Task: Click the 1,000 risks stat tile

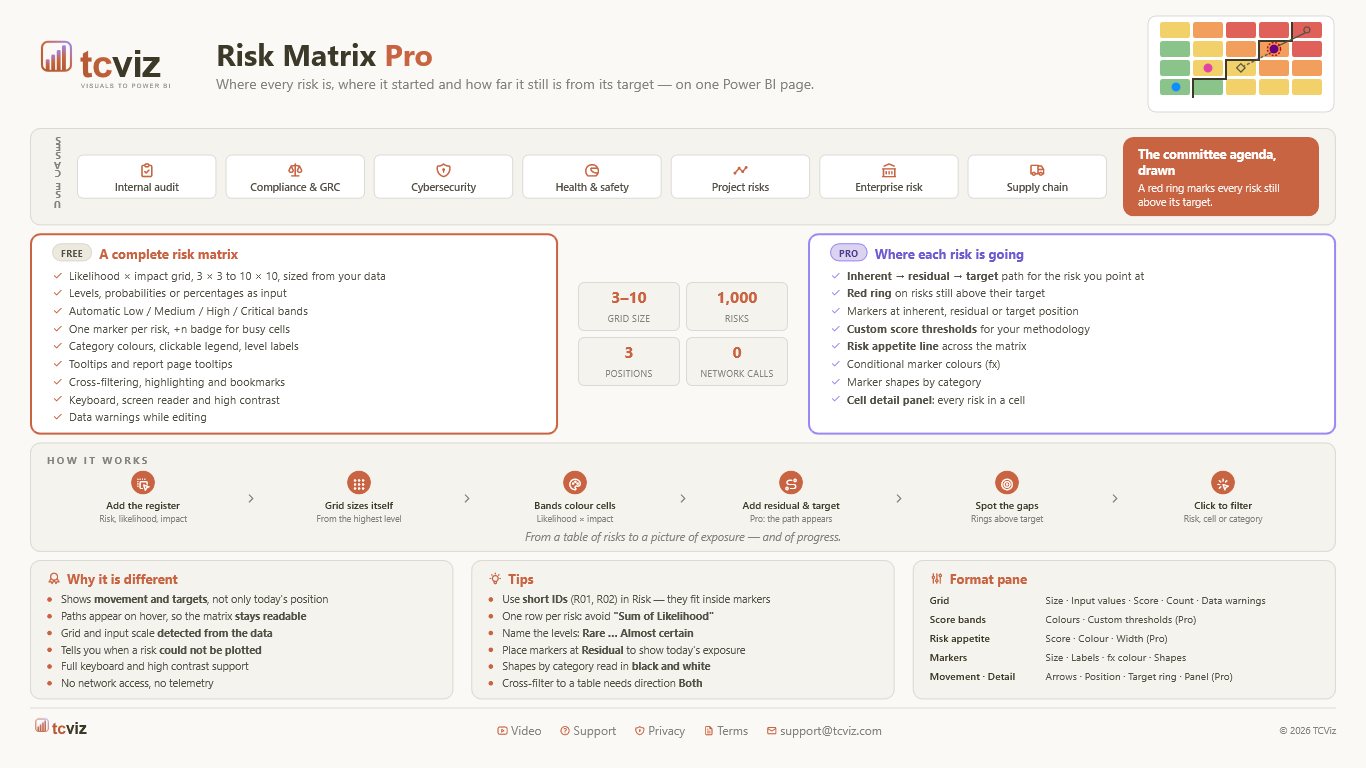Action: [737, 306]
